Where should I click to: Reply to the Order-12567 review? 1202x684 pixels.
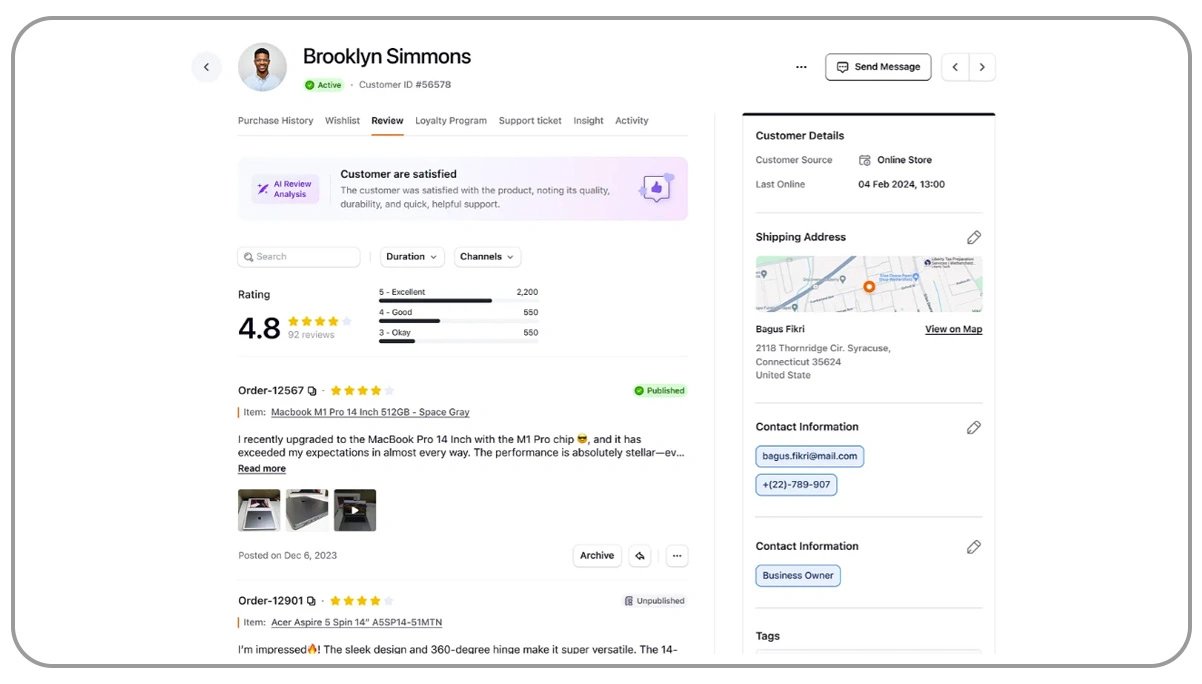pyautogui.click(x=640, y=555)
